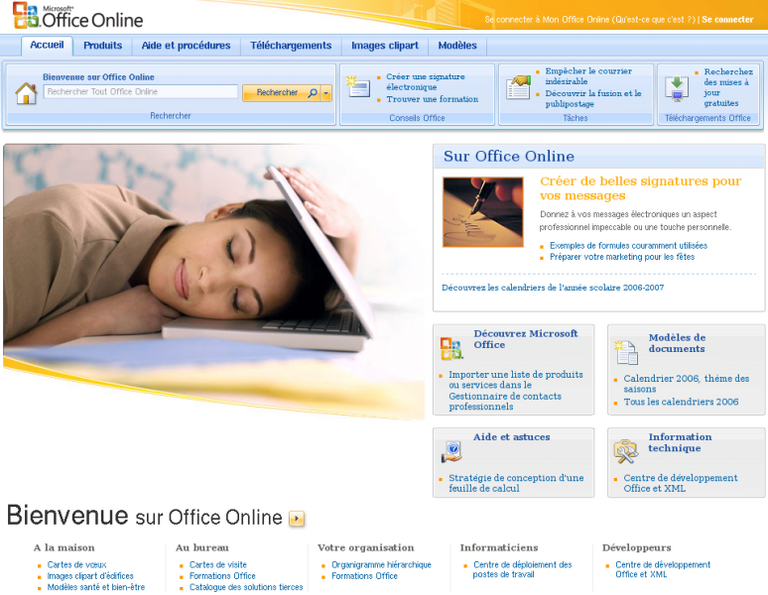Open Centre de développement link under Développeurs
This screenshot has height=595, width=768.
[663, 569]
